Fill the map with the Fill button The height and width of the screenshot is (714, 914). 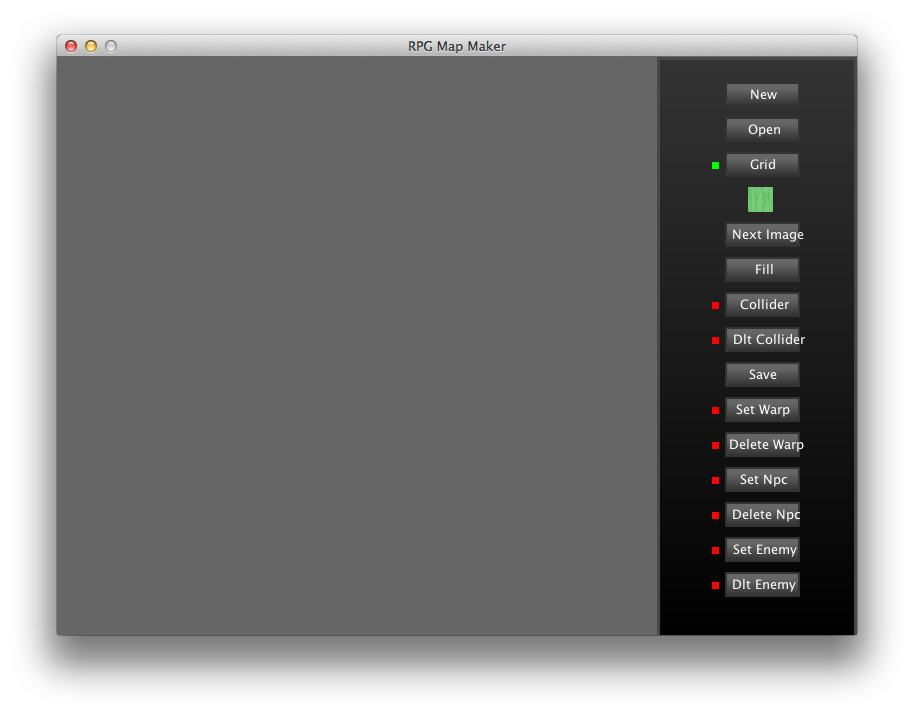[x=762, y=269]
